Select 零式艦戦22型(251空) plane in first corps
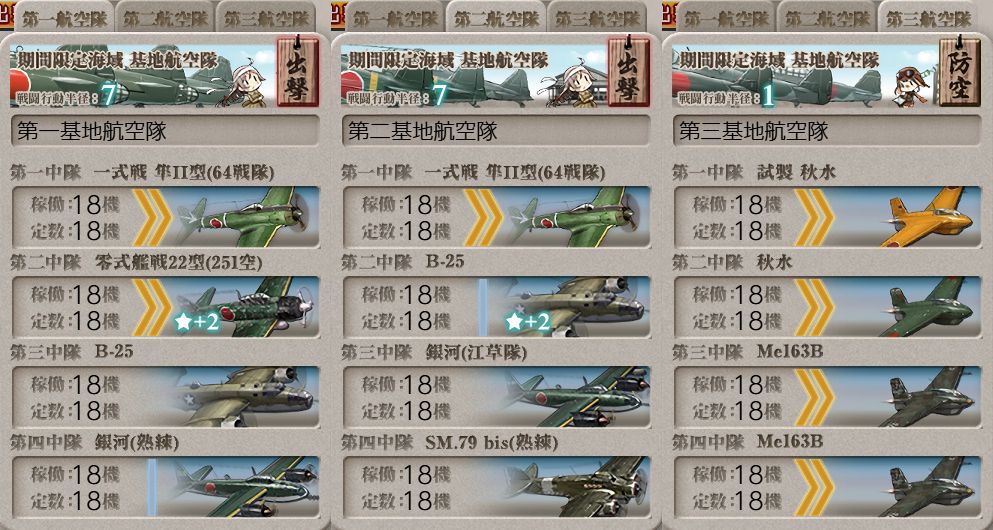Screen dimensions: 993x530 pos(166,306)
